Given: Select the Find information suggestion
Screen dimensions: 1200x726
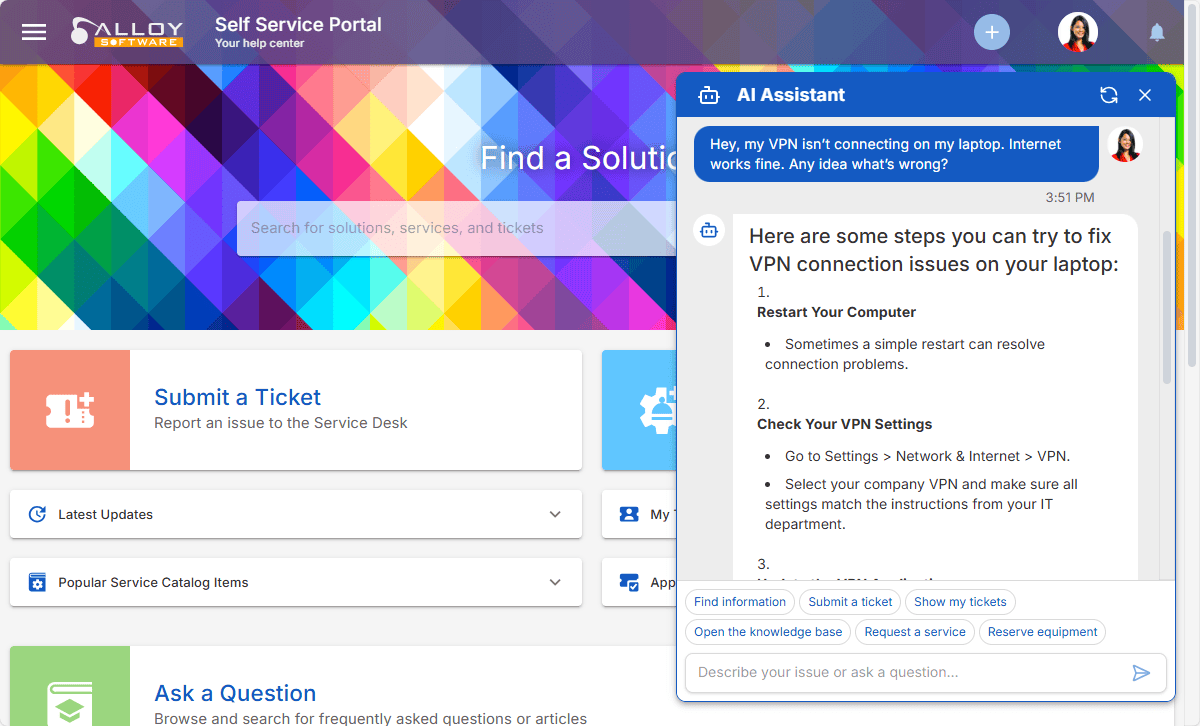Looking at the screenshot, I should click(740, 602).
